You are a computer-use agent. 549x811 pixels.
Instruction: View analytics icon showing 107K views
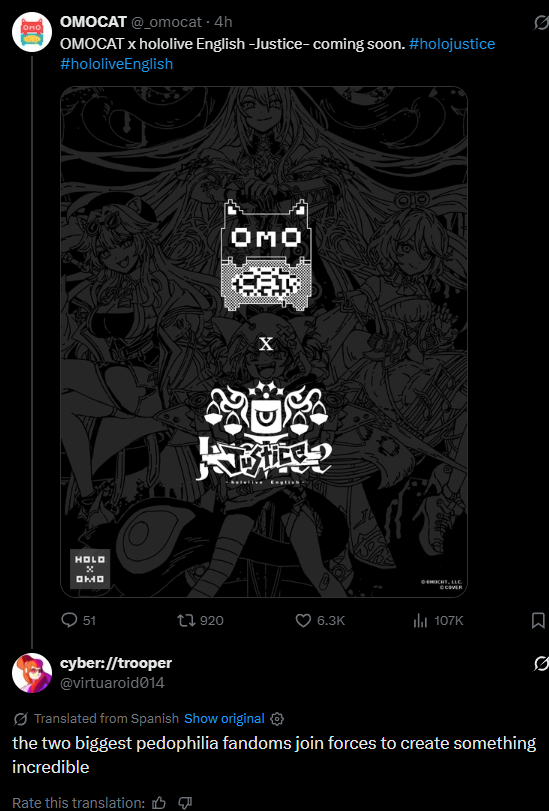click(420, 620)
